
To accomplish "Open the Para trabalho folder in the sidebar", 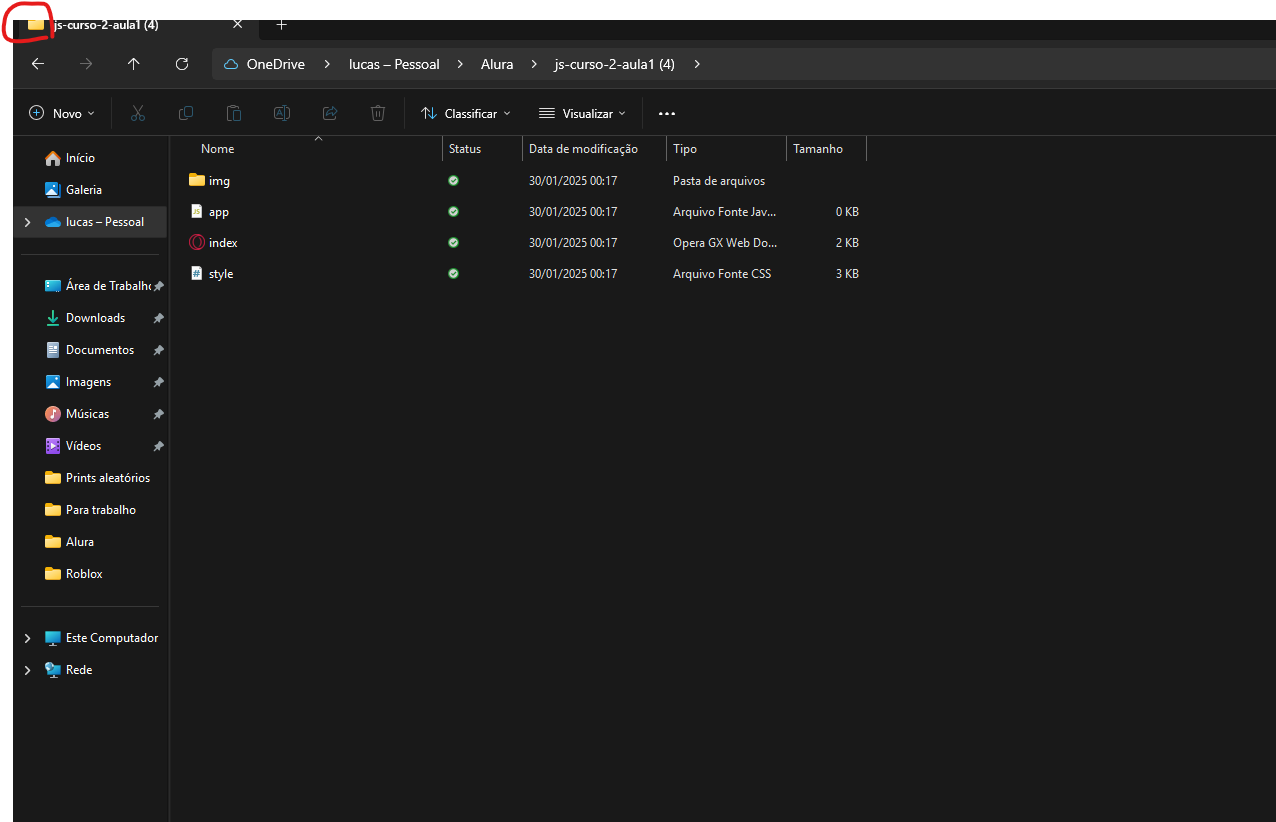I will pyautogui.click(x=91, y=510).
